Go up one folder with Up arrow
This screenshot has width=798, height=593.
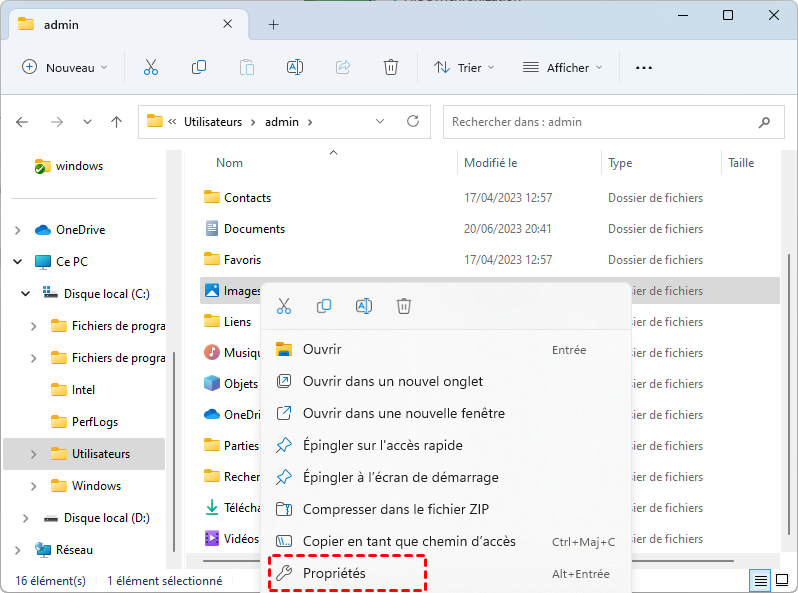(116, 122)
